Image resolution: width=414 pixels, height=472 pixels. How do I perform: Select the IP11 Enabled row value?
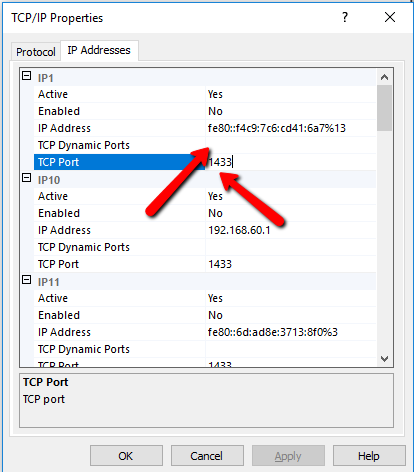point(291,315)
